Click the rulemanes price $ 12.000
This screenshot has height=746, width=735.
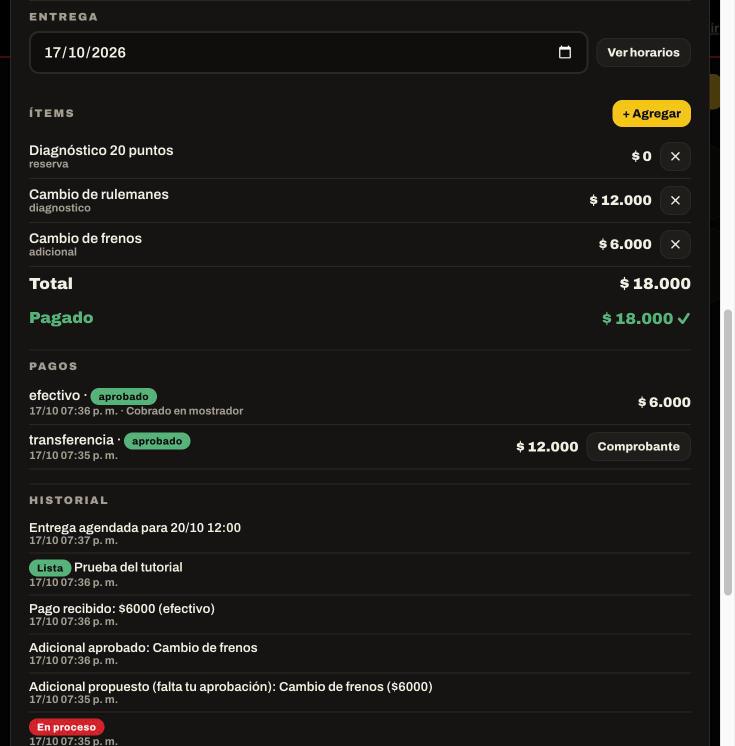click(620, 200)
